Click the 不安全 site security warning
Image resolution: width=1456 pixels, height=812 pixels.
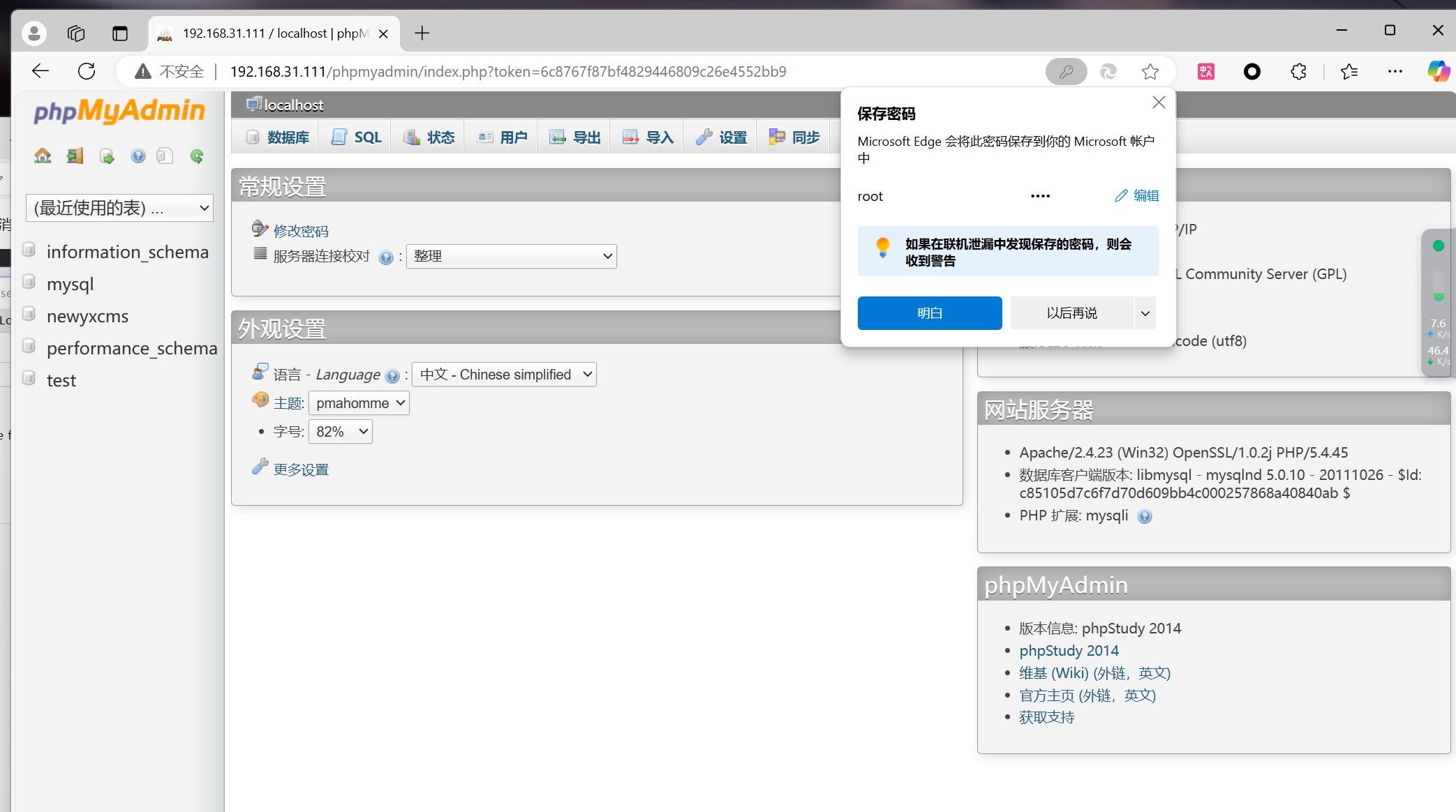pyautogui.click(x=170, y=71)
